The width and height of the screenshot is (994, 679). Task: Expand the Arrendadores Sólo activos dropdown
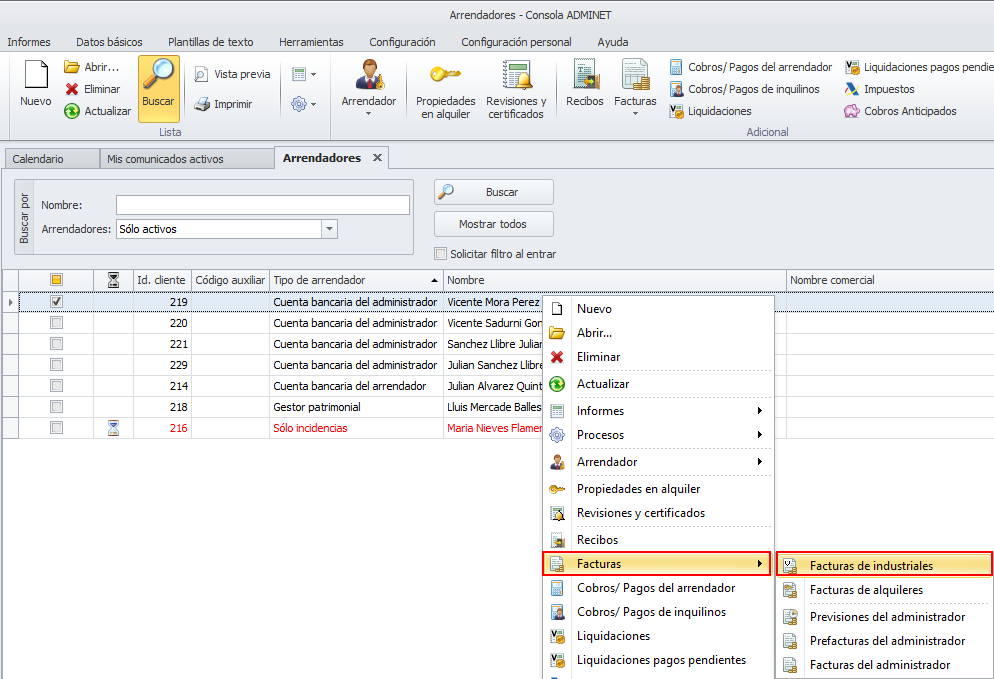[329, 229]
